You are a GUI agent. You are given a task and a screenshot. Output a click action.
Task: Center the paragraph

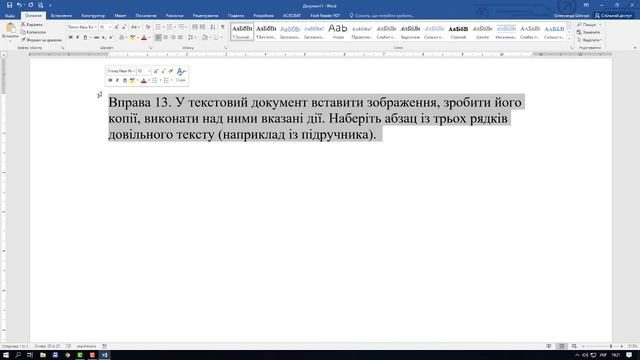165,37
